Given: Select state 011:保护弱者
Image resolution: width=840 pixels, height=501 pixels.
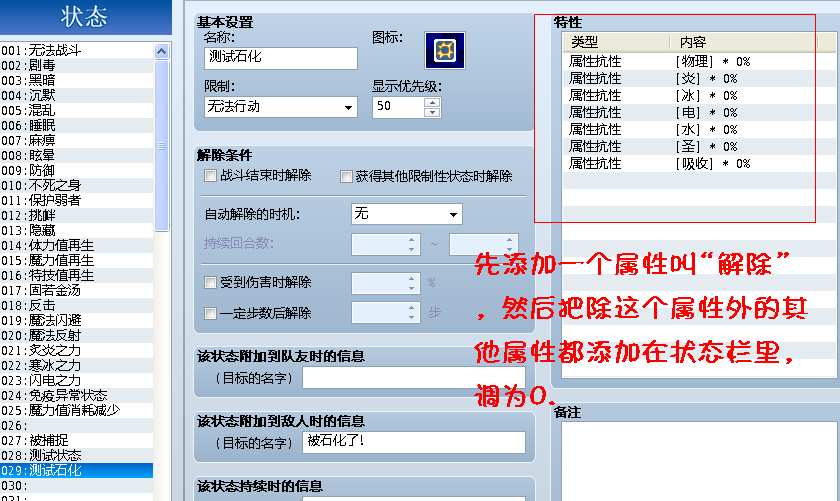Looking at the screenshot, I should [77, 200].
